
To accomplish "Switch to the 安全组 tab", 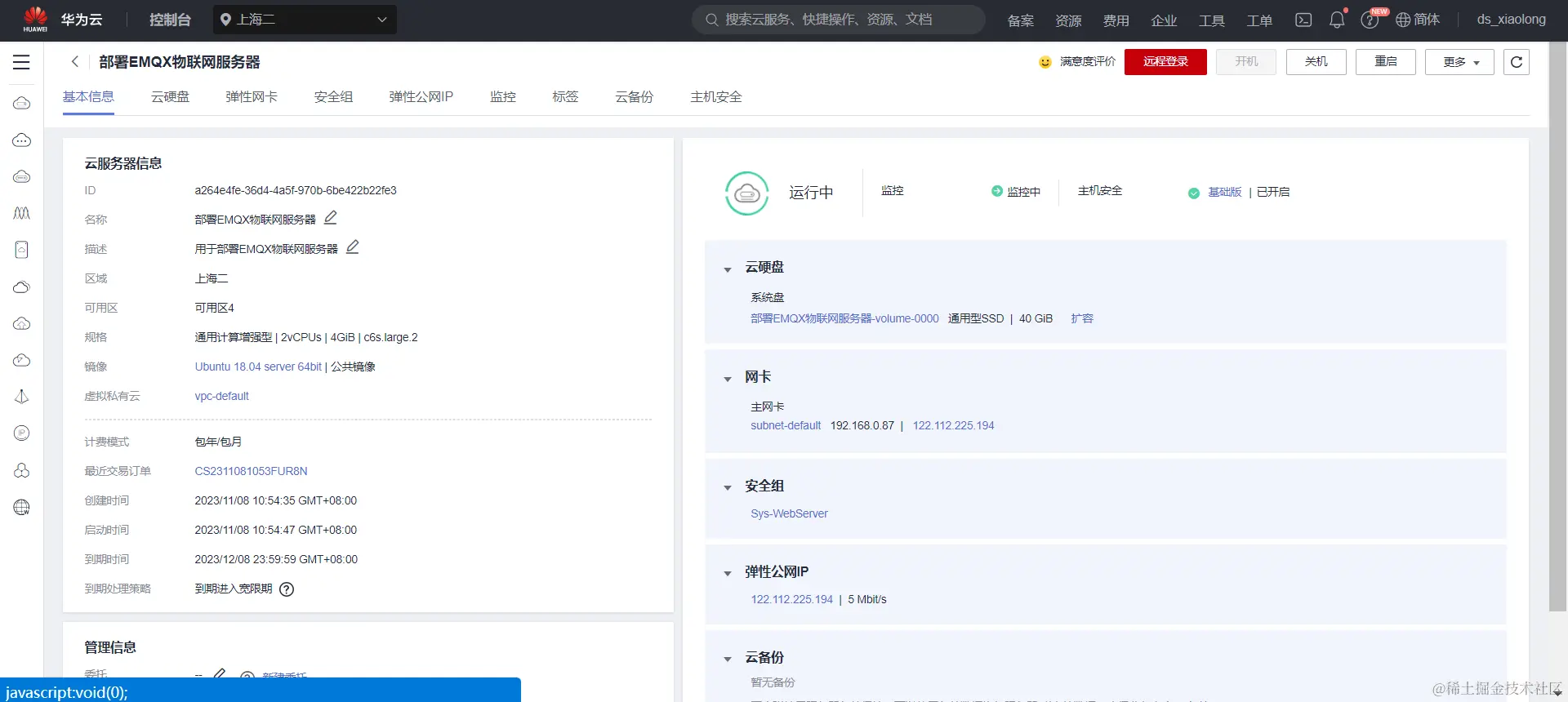I will click(x=333, y=97).
